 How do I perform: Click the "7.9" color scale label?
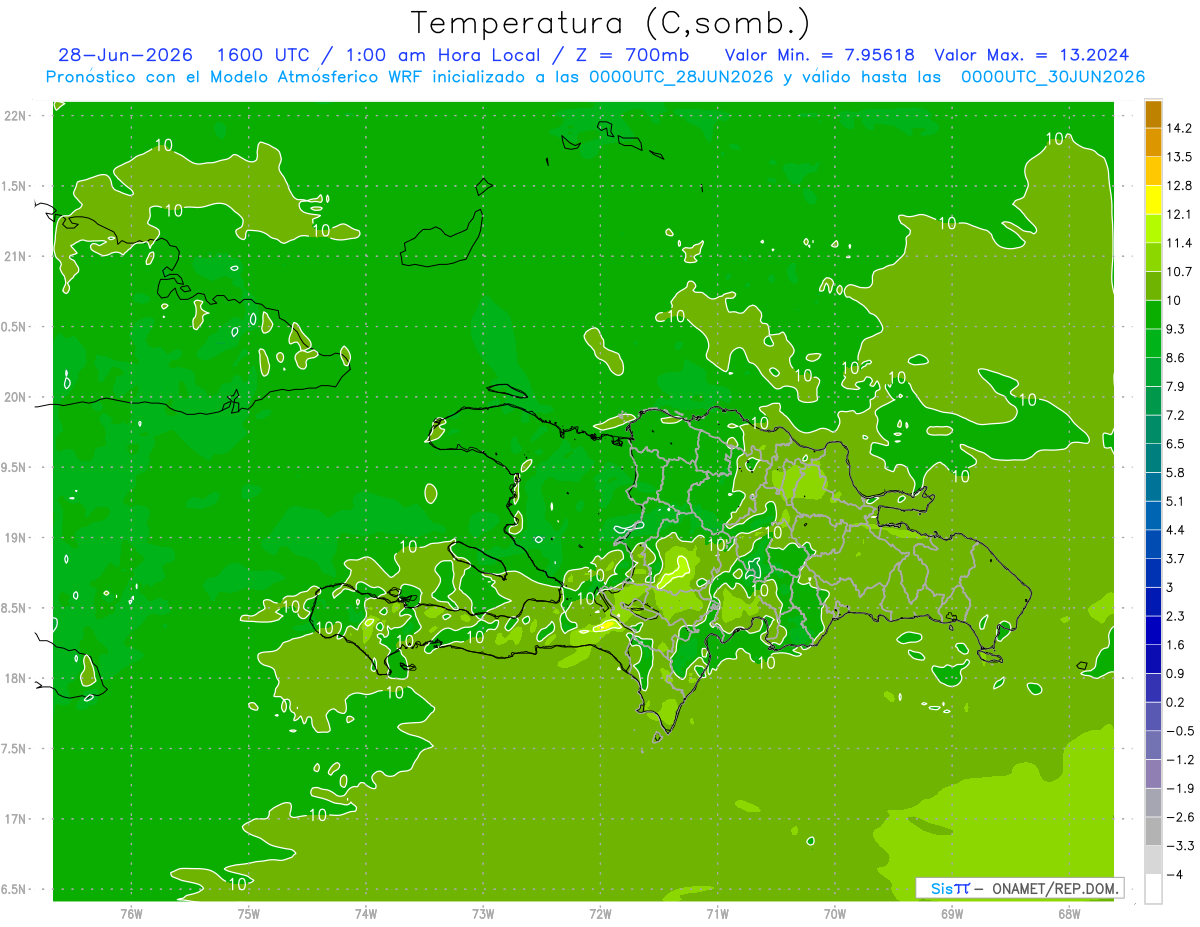click(x=1176, y=387)
